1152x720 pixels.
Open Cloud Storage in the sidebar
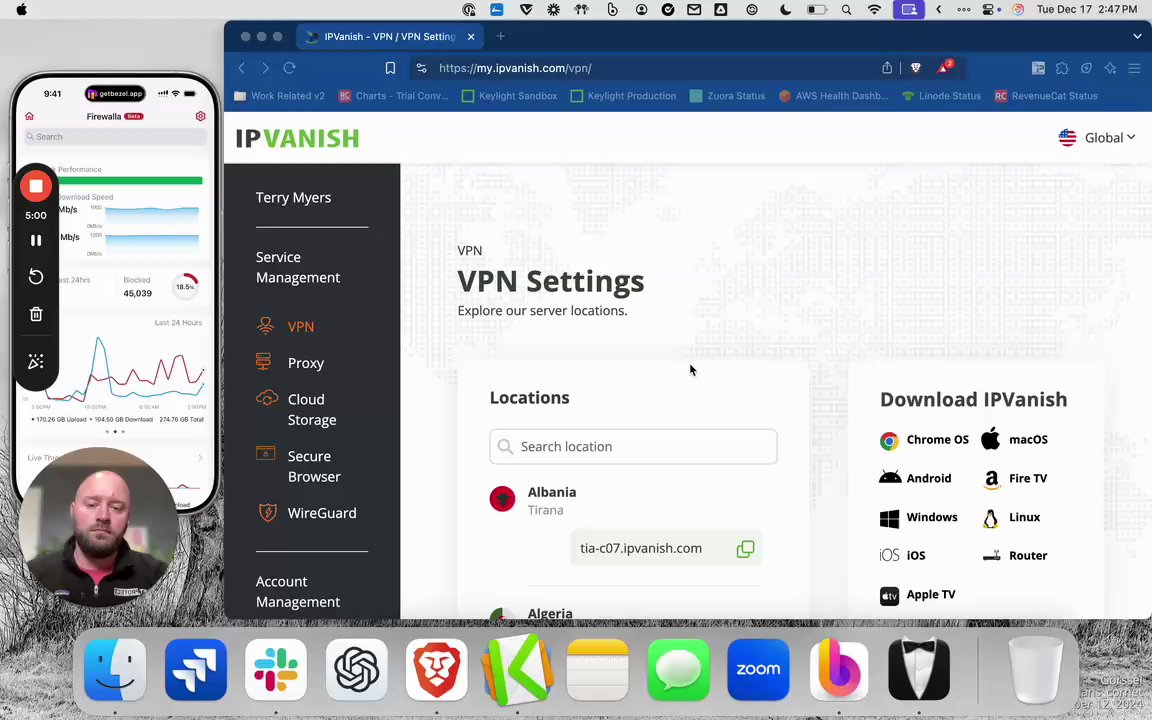point(312,409)
